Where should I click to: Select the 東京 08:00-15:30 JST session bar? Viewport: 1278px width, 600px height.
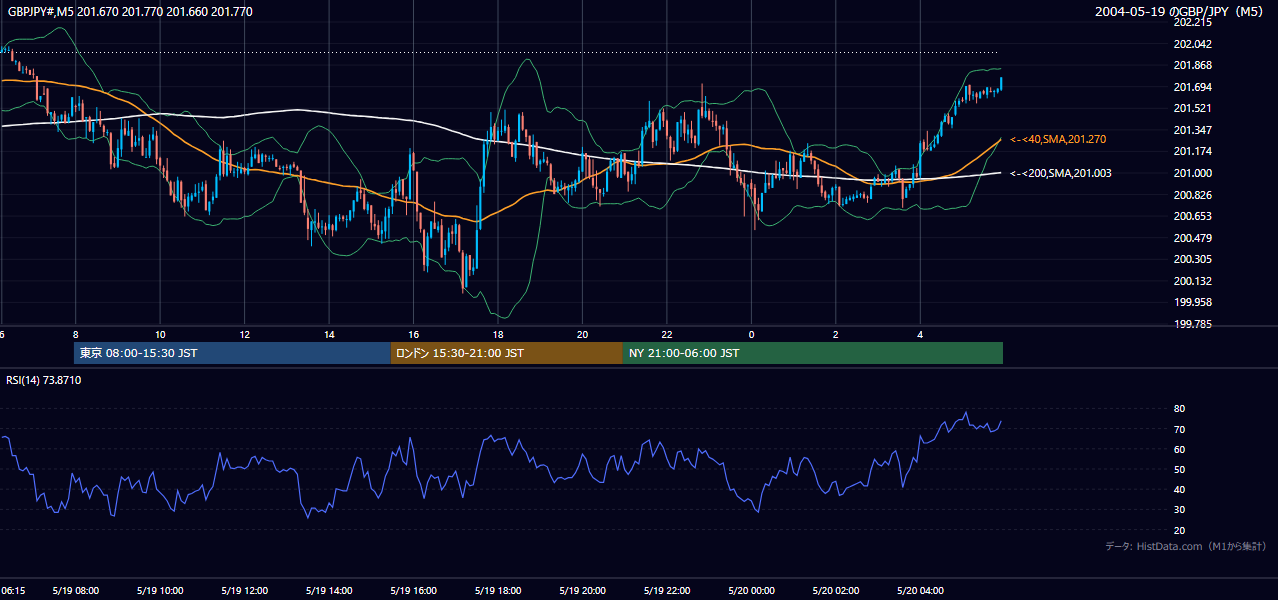pos(232,353)
